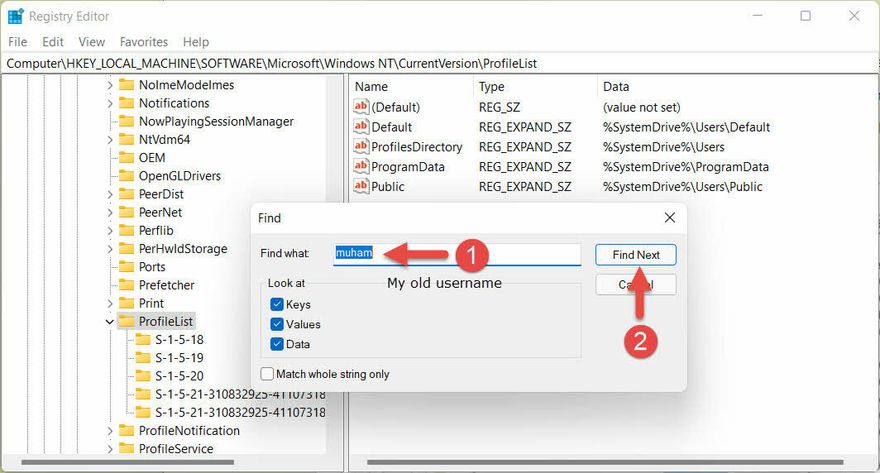Open the Favorites menu
This screenshot has height=473, width=880.
(144, 42)
